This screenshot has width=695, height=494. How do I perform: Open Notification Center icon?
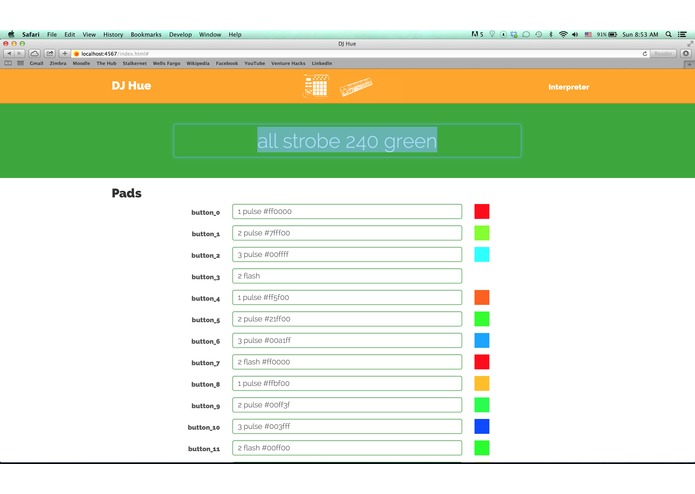coord(682,34)
